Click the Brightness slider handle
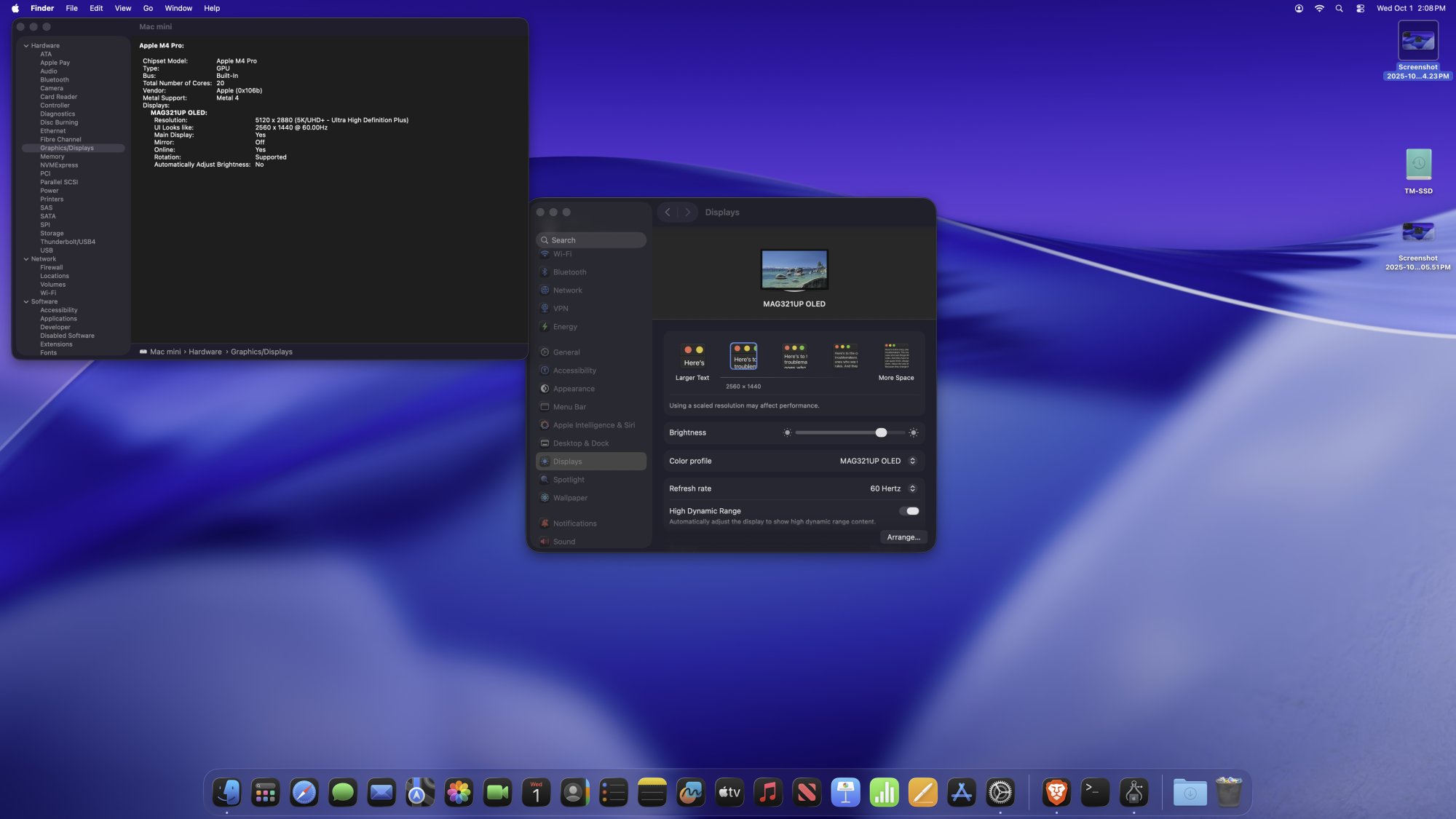 [x=881, y=432]
